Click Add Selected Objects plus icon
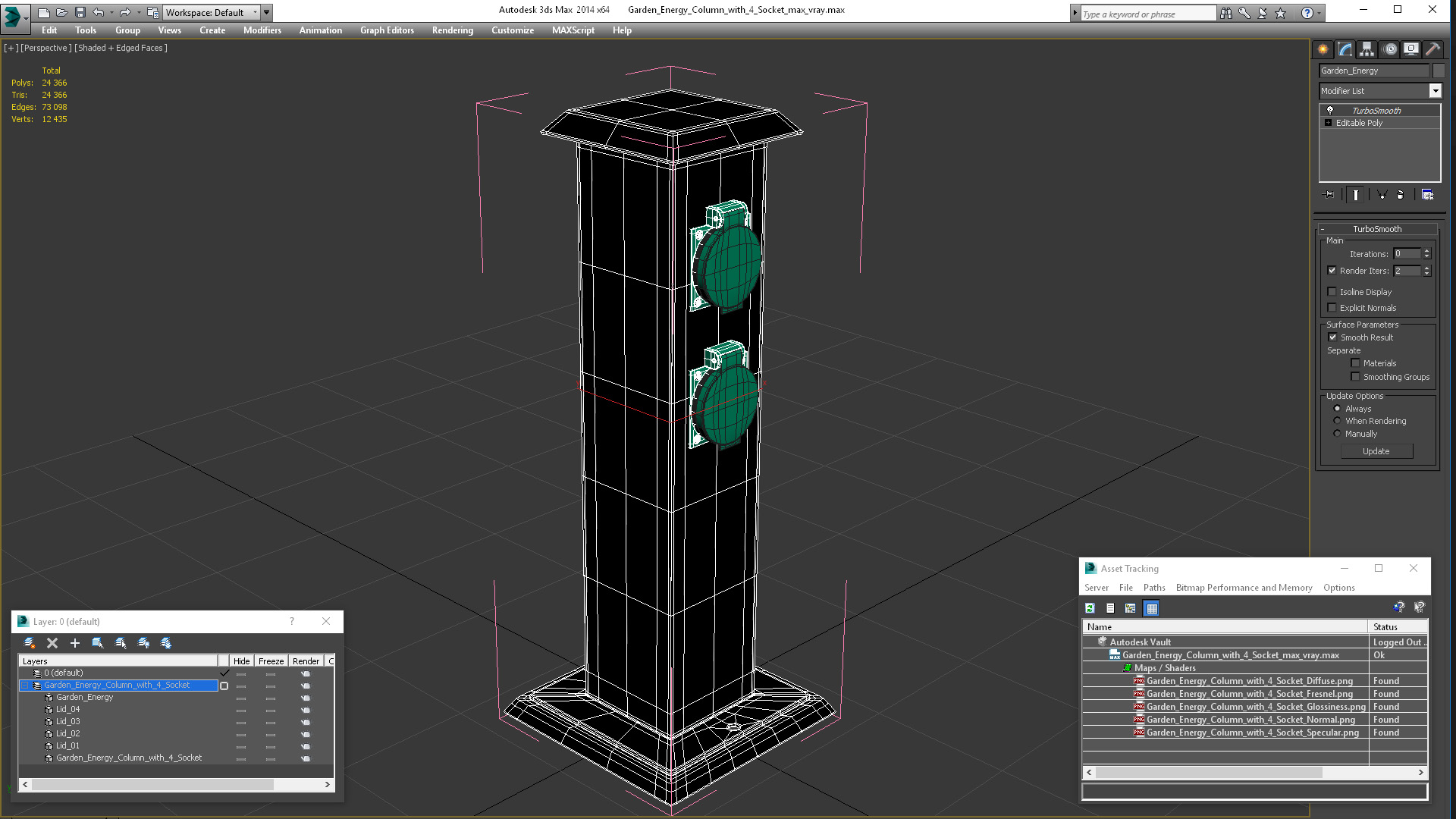 [x=75, y=643]
